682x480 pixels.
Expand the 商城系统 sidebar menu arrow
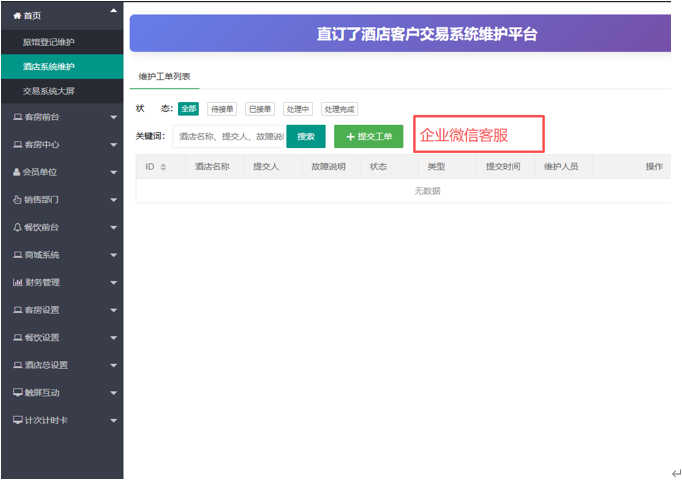pos(113,255)
